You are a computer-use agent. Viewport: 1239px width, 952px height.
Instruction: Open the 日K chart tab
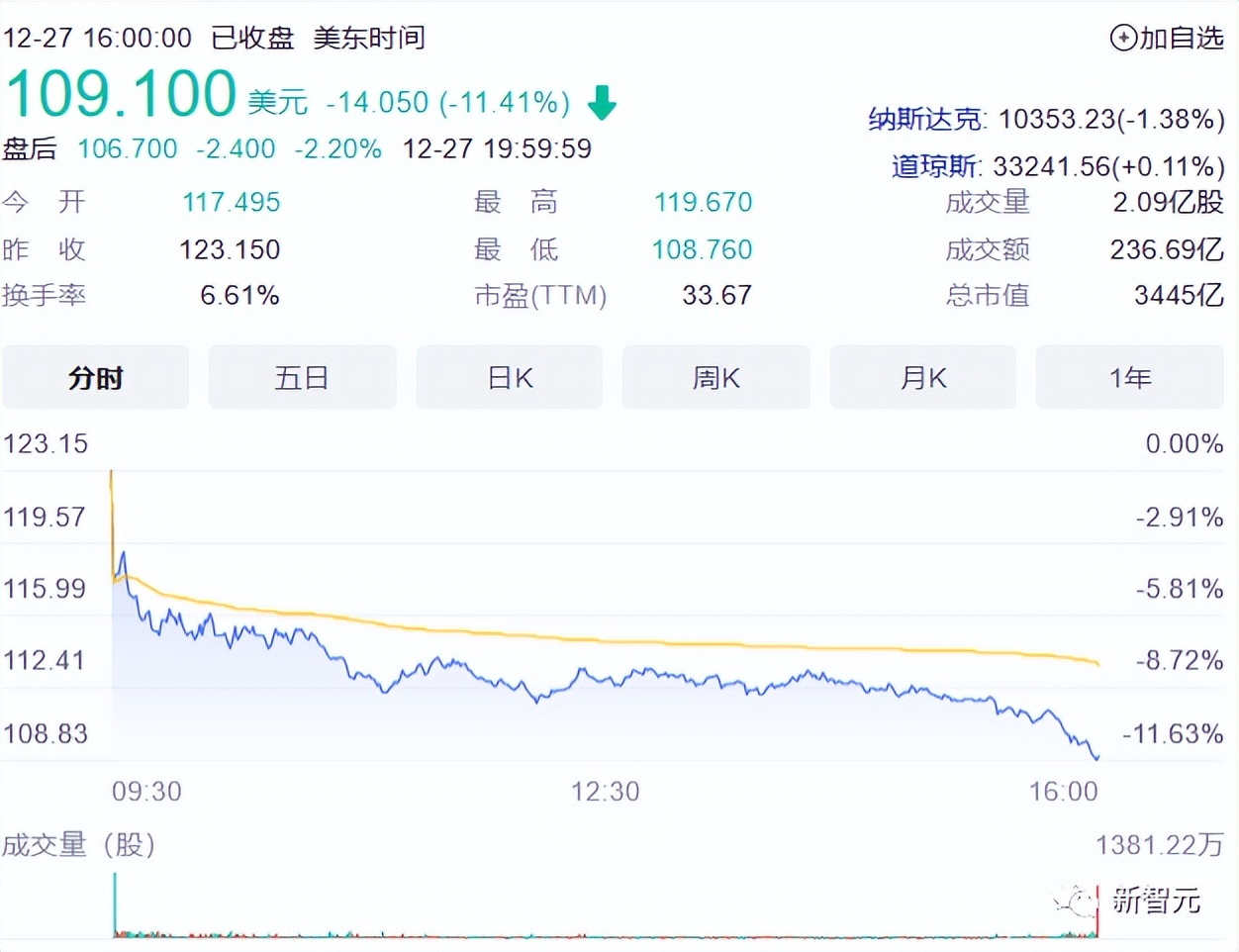click(x=510, y=378)
